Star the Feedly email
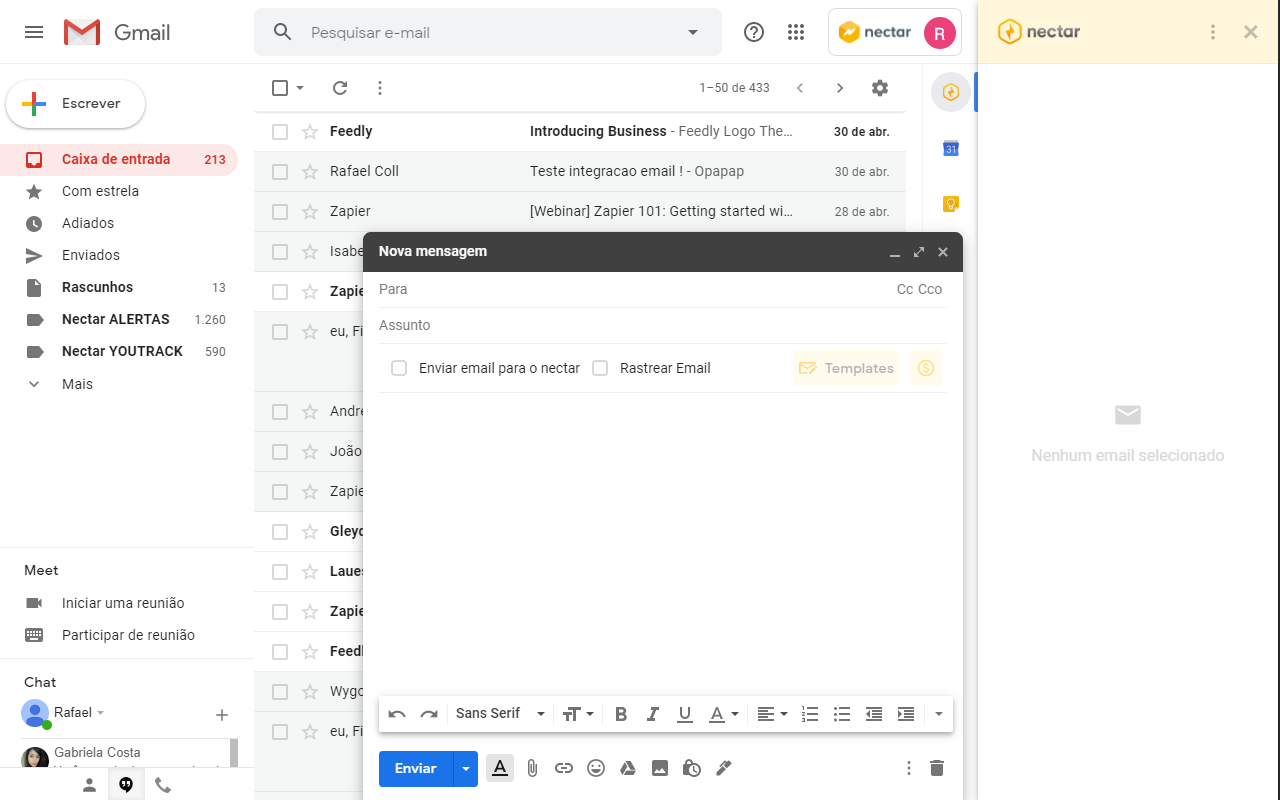 click(307, 131)
